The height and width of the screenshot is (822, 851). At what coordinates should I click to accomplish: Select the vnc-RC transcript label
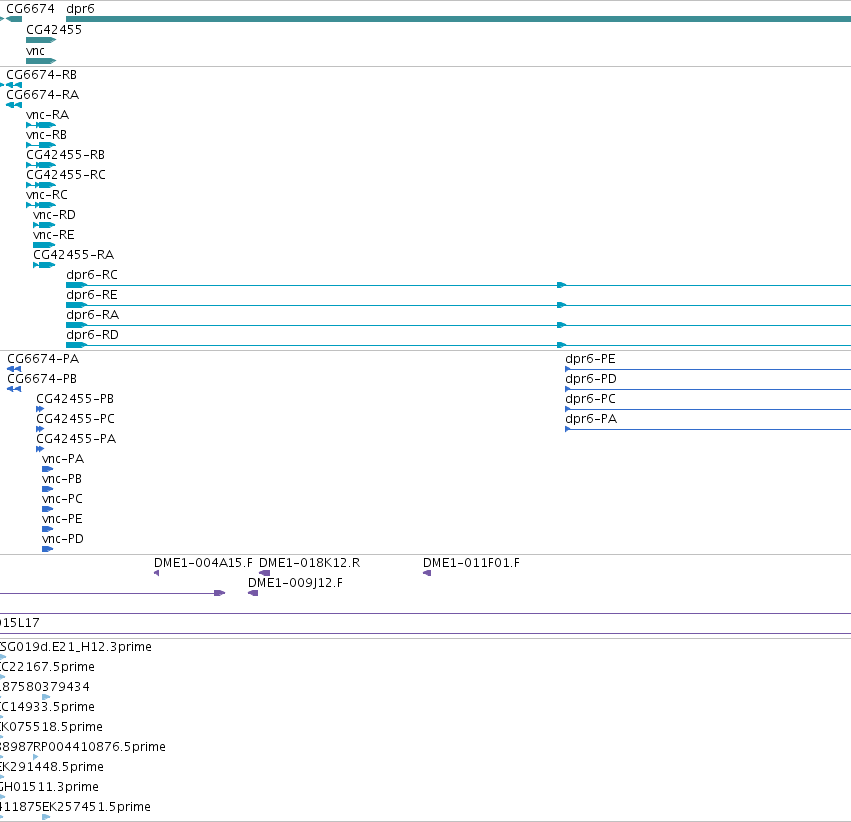47,195
